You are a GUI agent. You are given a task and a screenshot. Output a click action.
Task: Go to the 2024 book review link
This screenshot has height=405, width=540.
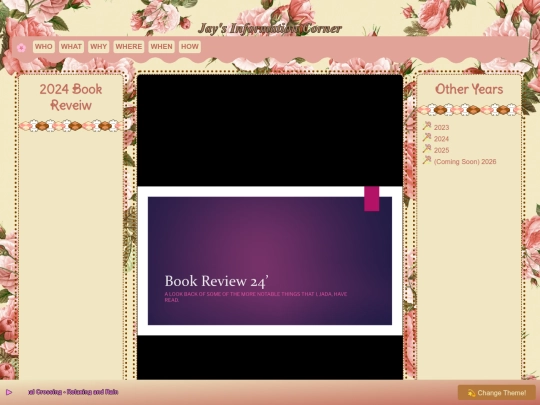coord(441,139)
